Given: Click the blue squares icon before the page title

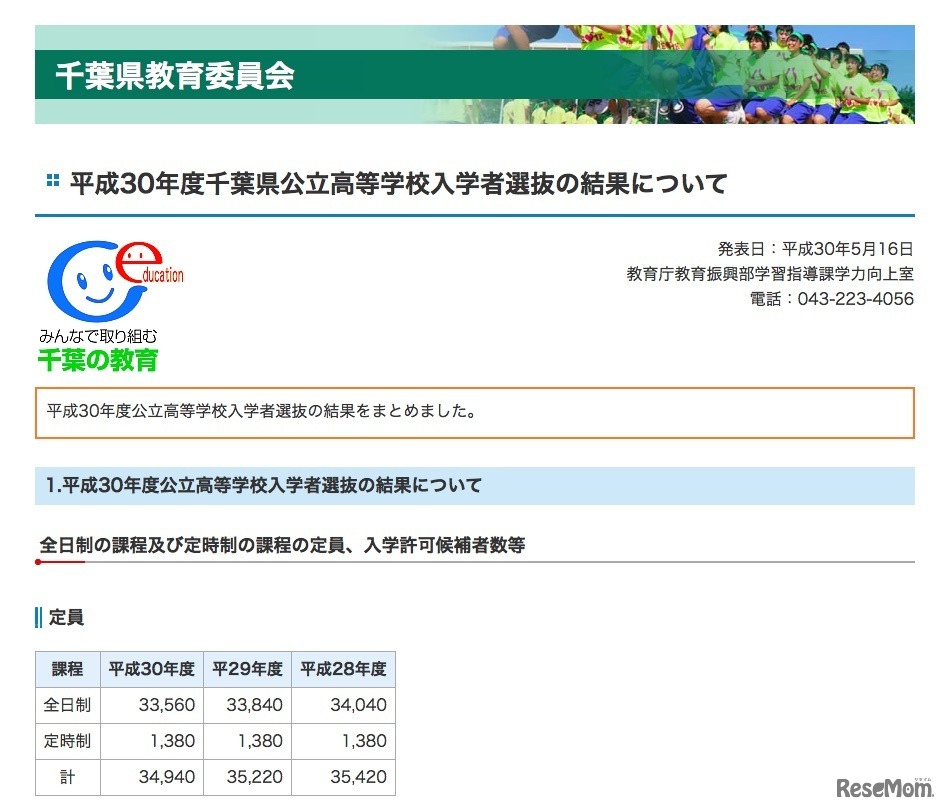Looking at the screenshot, I should click(52, 181).
